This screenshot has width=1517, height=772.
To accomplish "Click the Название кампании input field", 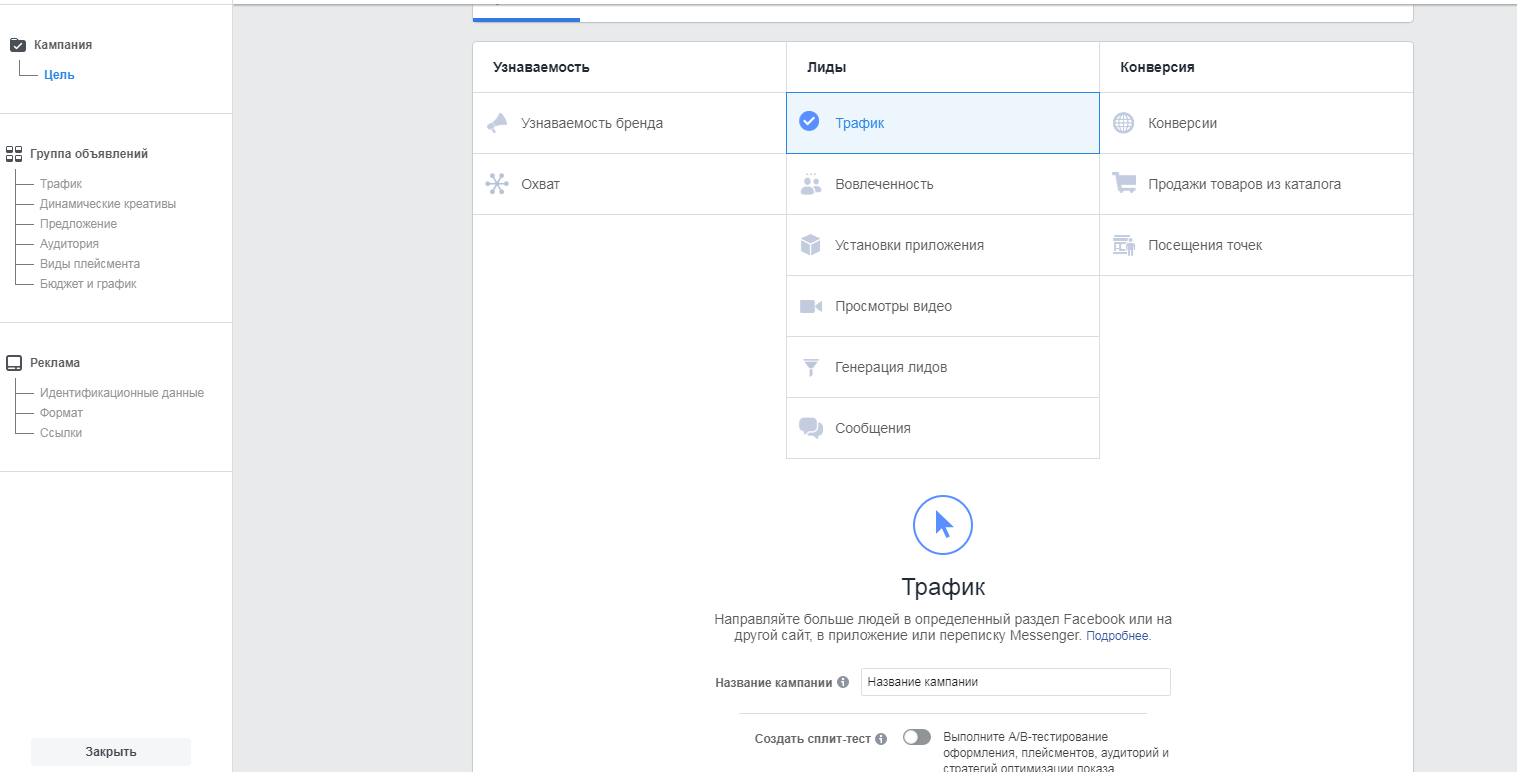I will (1015, 682).
